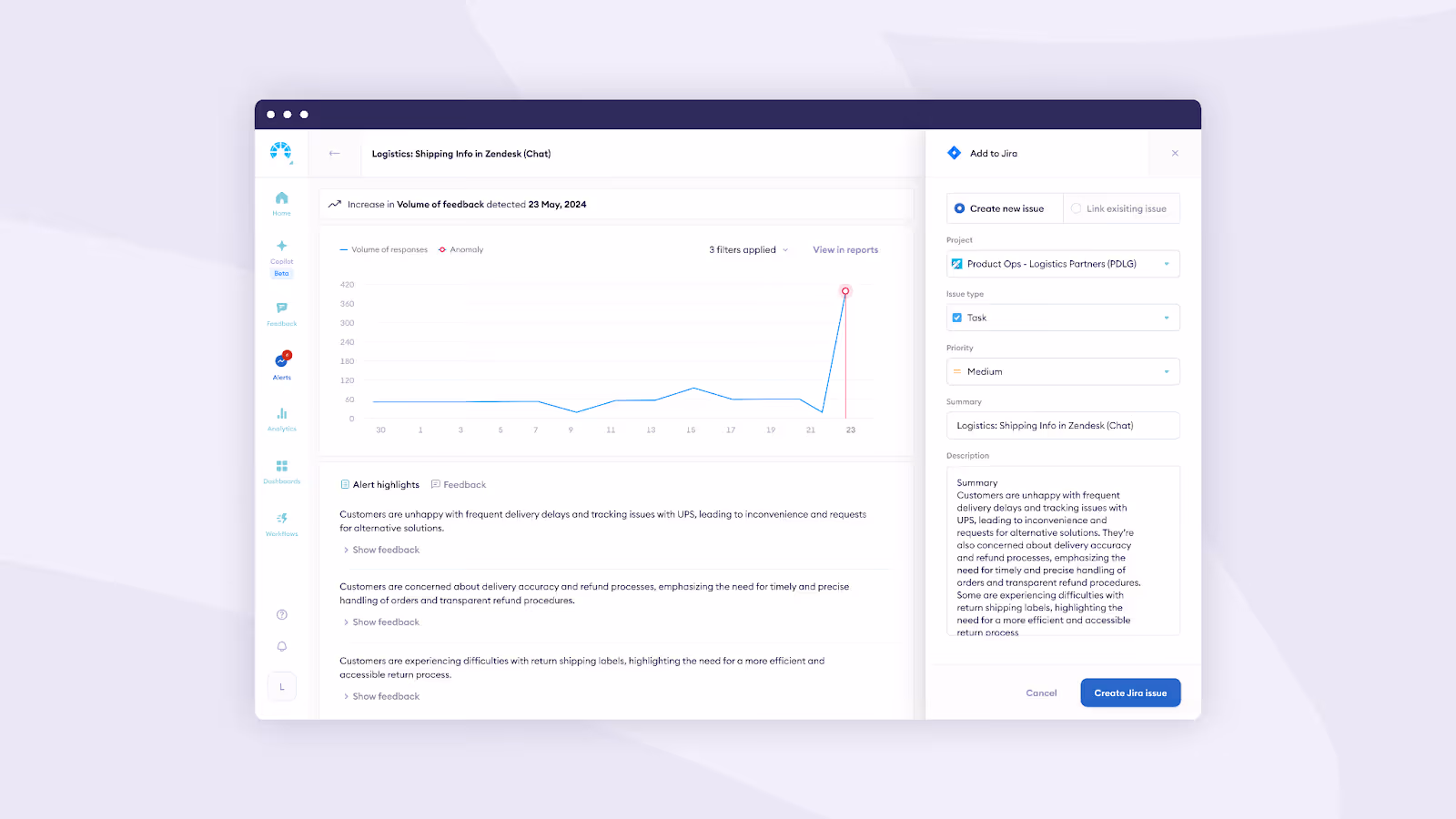
Task: Open the Home section in sidebar
Action: (x=281, y=203)
